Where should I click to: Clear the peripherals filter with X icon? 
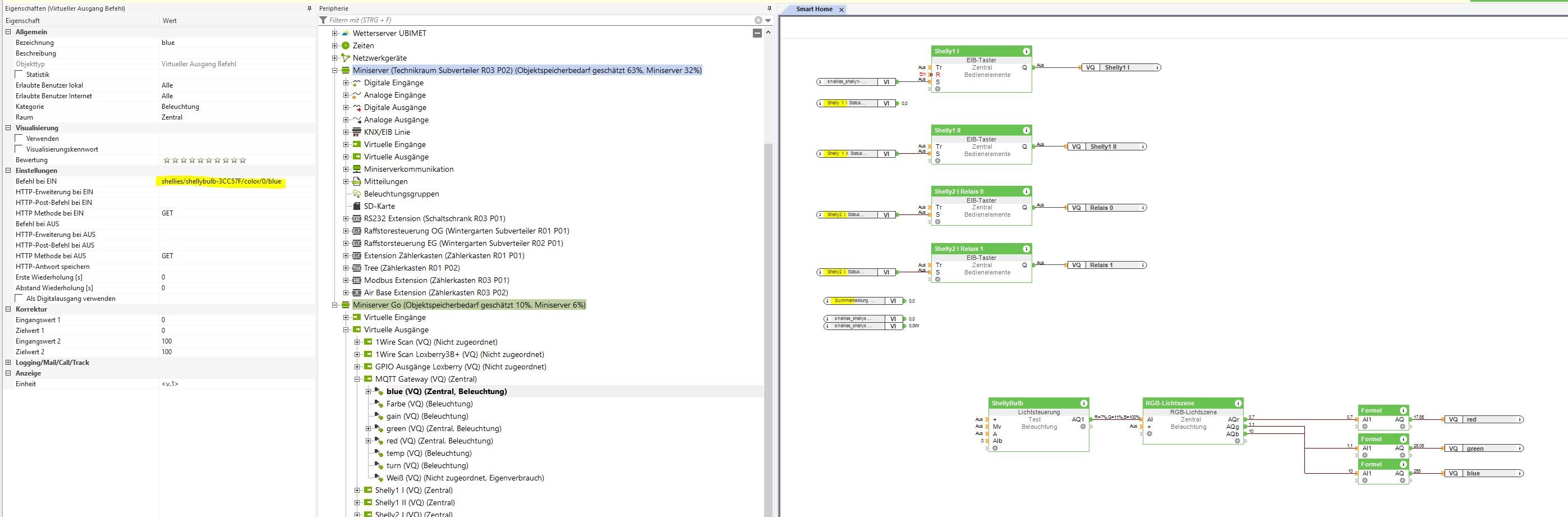coord(758,20)
